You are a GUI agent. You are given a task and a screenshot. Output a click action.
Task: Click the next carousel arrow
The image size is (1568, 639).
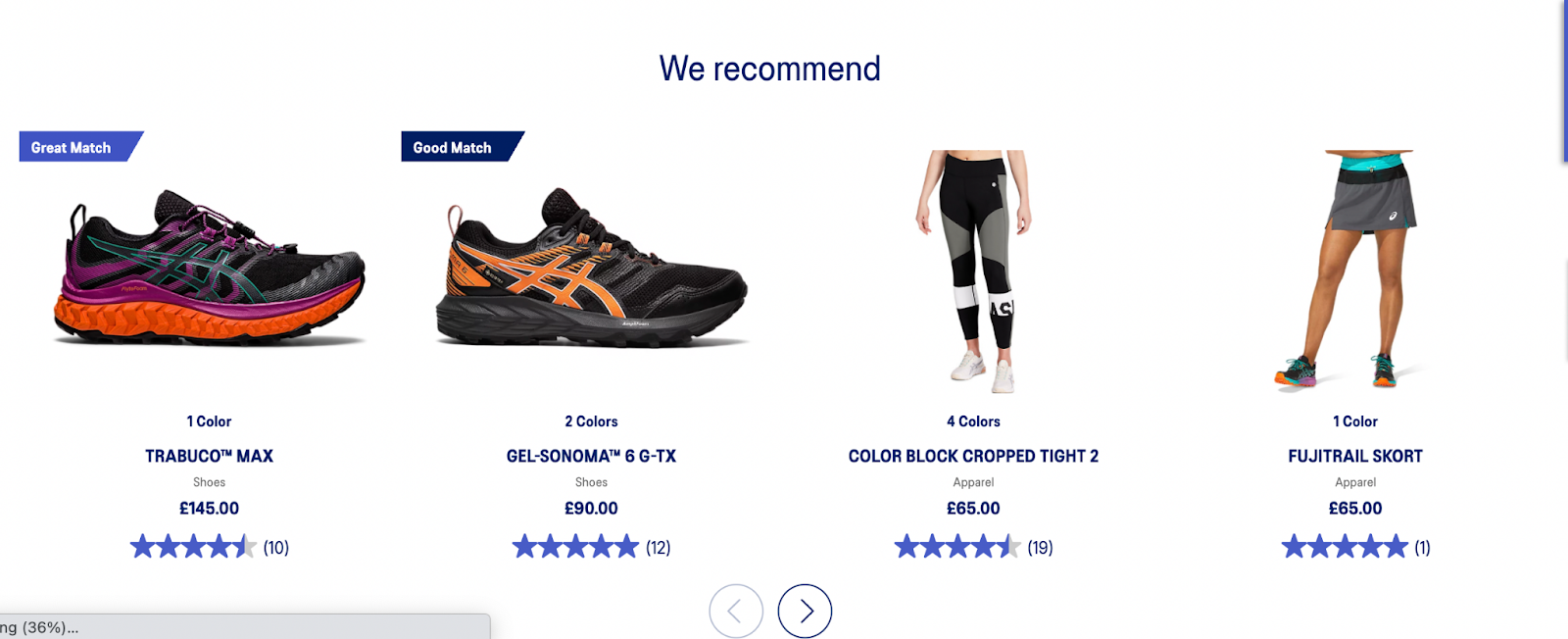(805, 610)
